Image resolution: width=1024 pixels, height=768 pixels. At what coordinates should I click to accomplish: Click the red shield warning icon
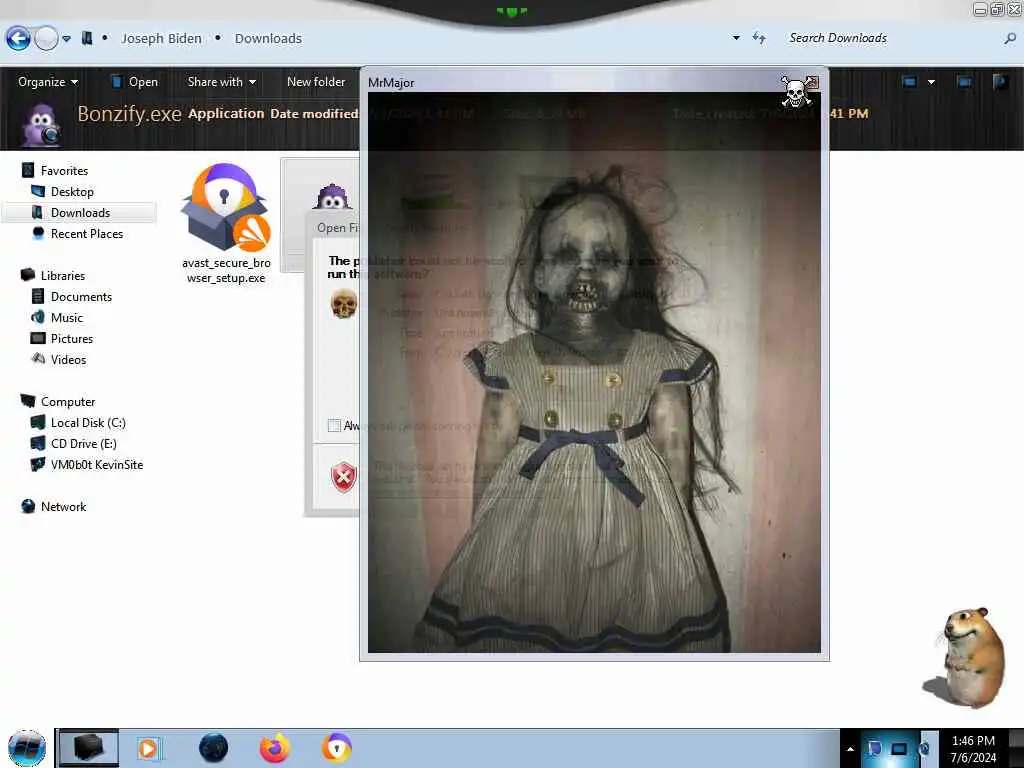[x=344, y=477]
